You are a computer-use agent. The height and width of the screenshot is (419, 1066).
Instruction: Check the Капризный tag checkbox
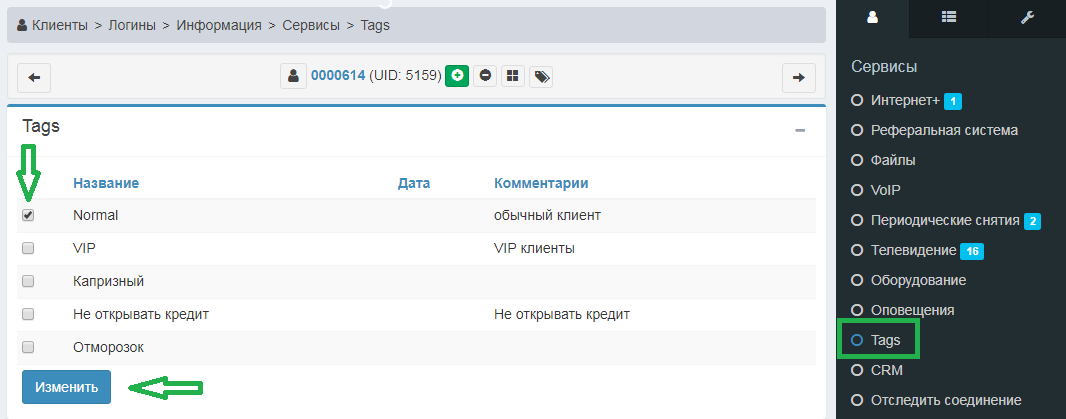coord(28,281)
